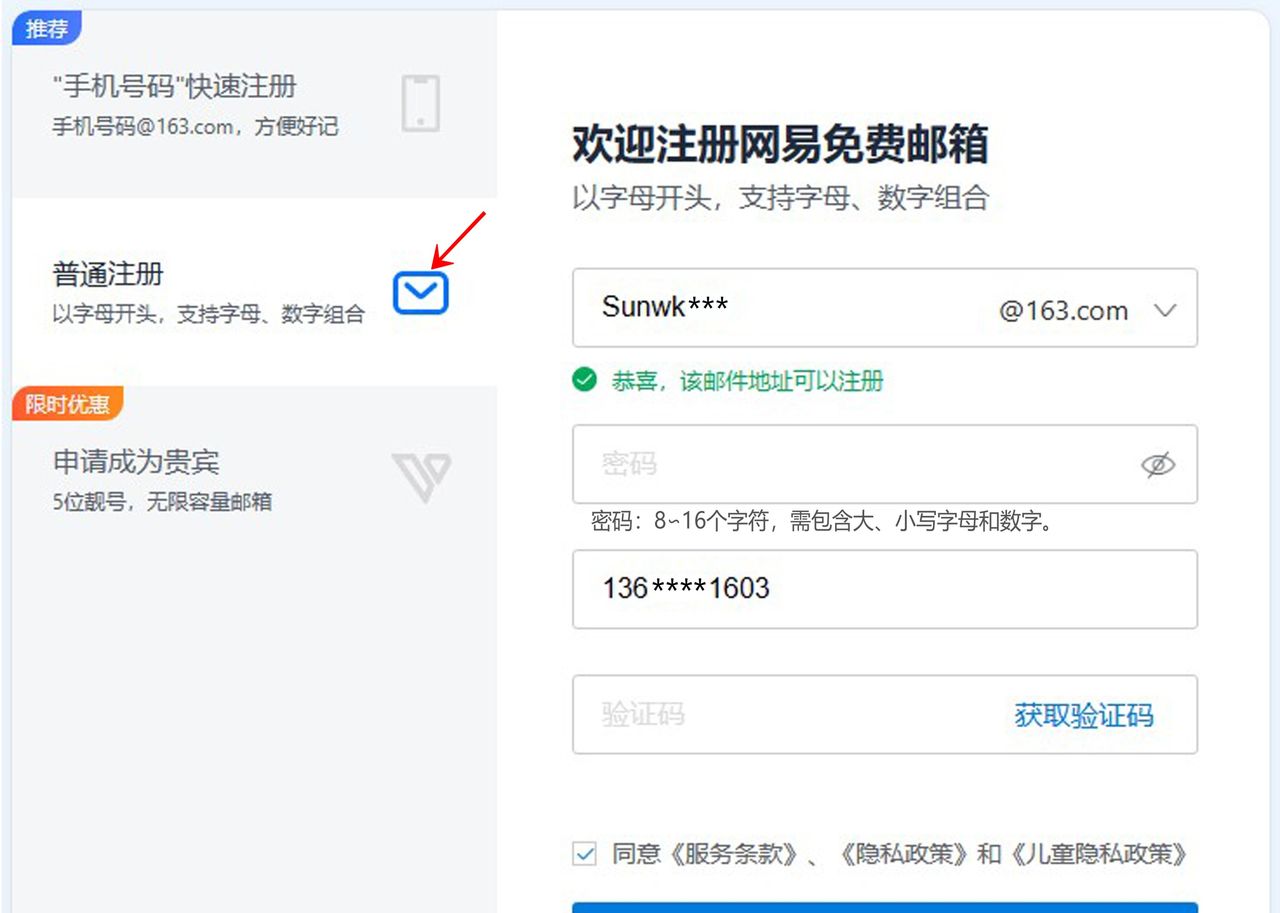The height and width of the screenshot is (913, 1280).
Task: Click the 手机号码@163.com，方便好记 description
Action: 195,126
